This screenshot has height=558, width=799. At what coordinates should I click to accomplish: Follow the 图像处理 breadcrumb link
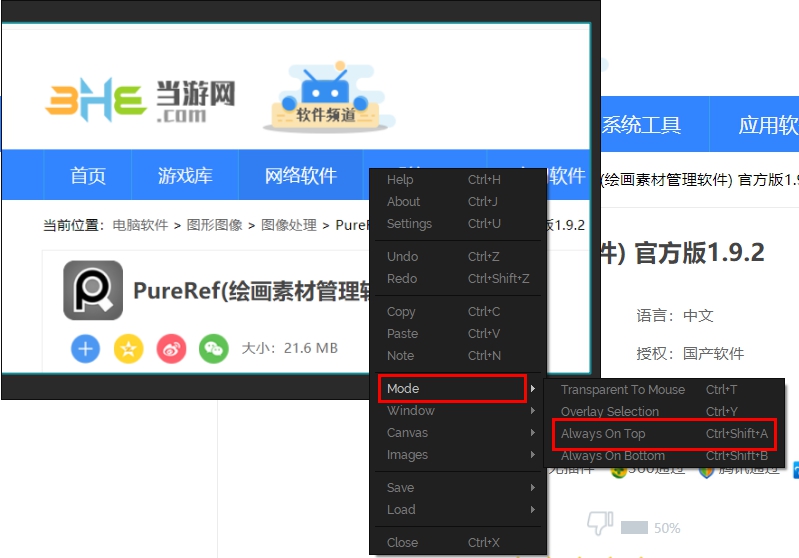(289, 225)
